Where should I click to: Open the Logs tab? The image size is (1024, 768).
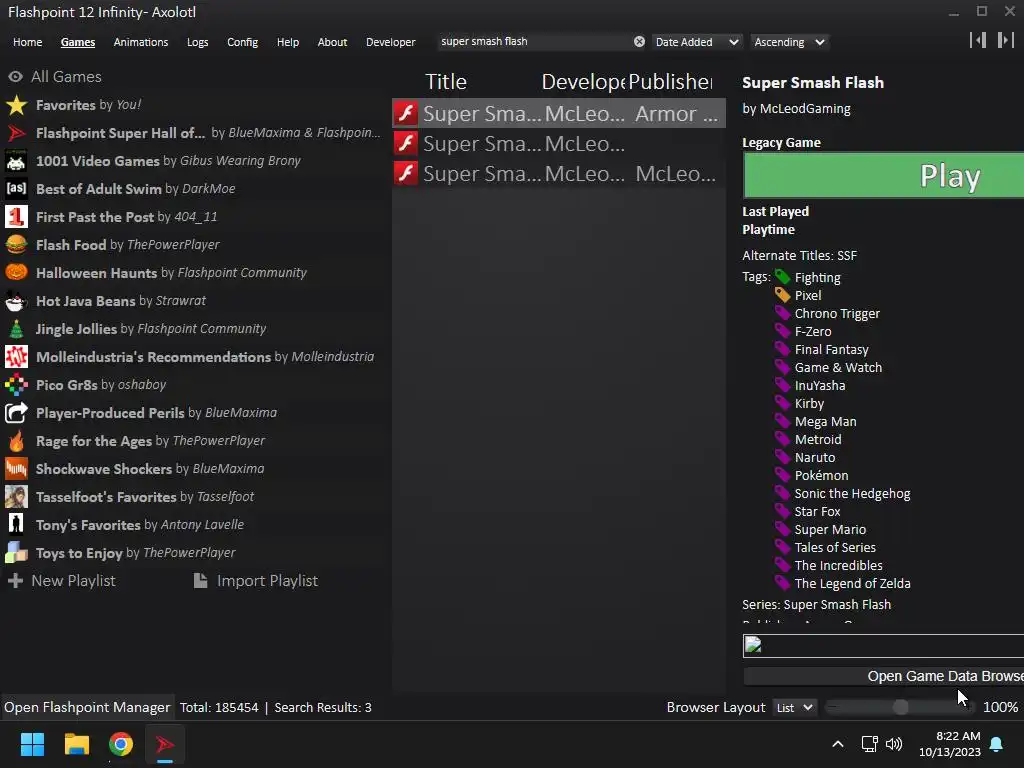point(197,42)
